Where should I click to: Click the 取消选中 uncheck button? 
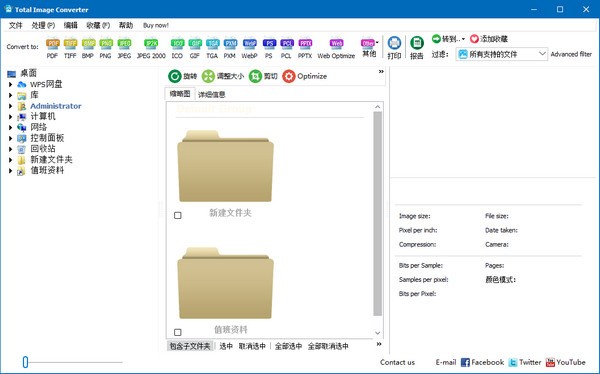(252, 346)
